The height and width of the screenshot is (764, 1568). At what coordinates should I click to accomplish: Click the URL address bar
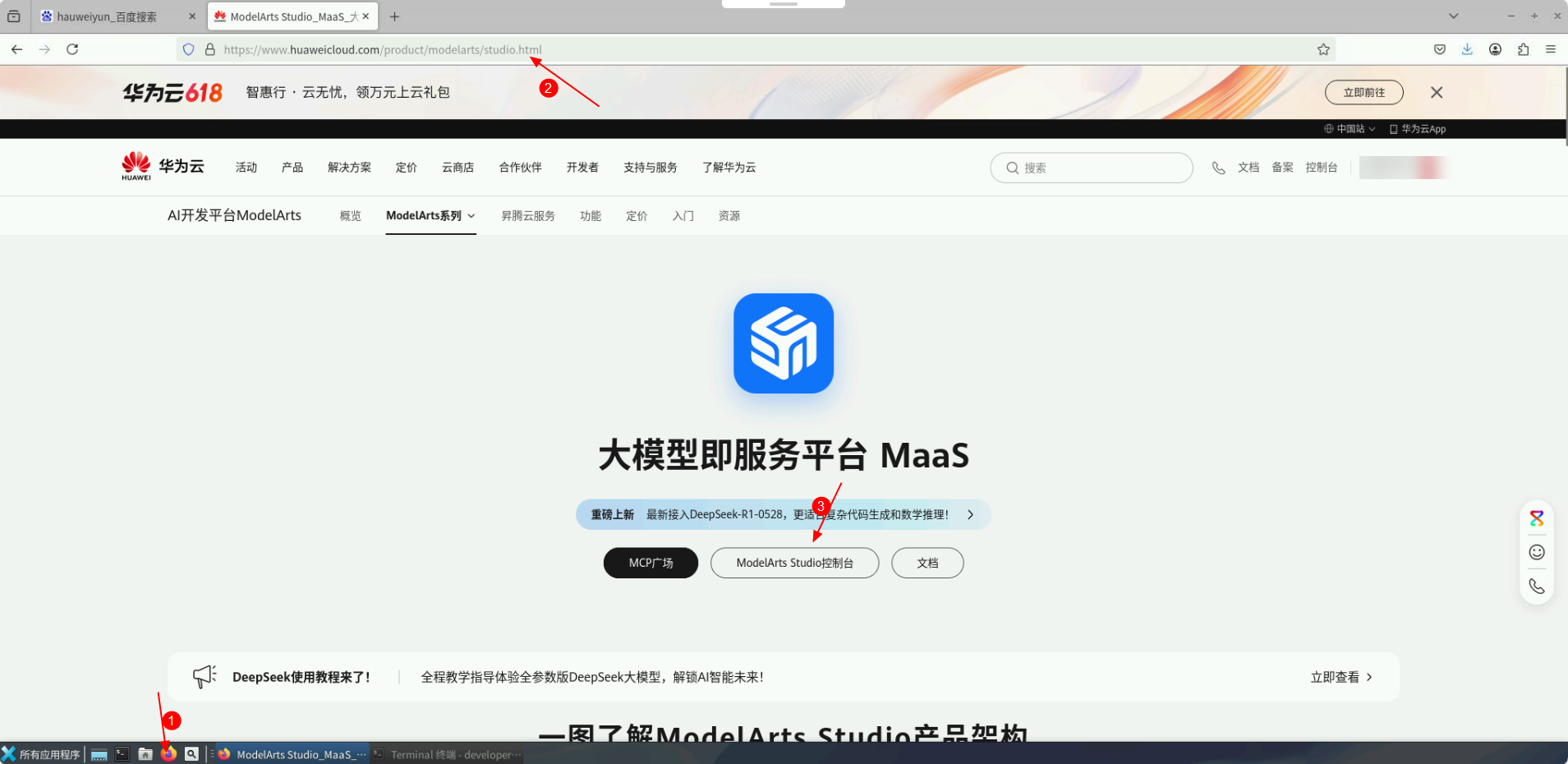point(756,49)
